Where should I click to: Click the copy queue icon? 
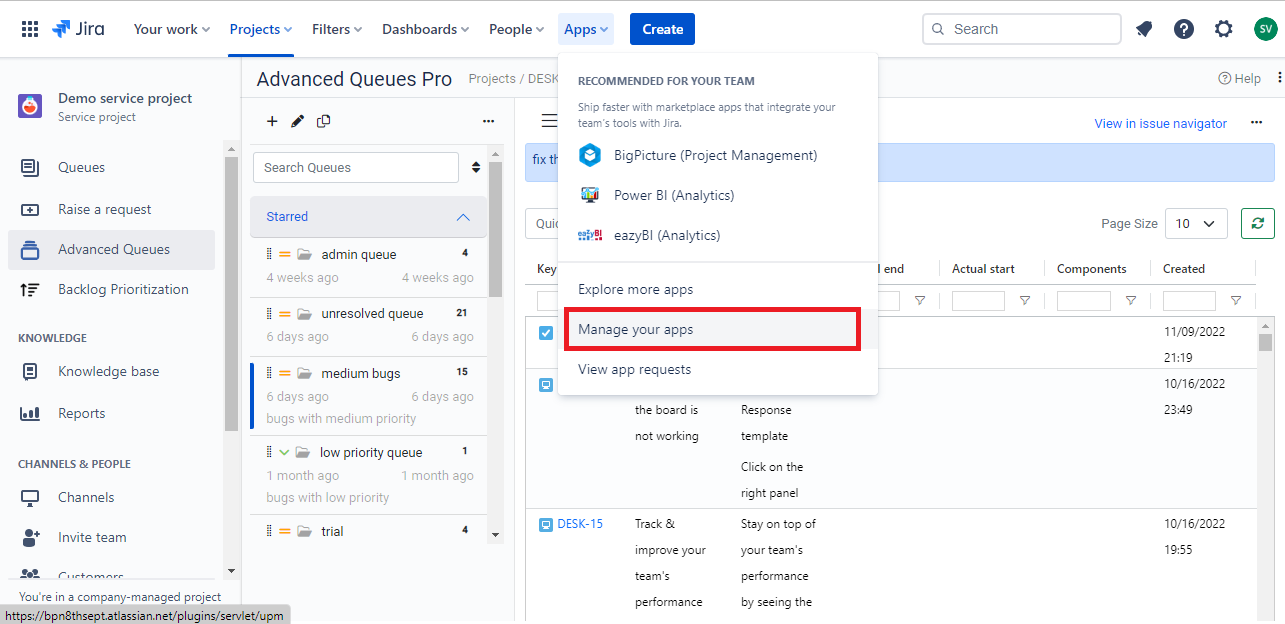(x=323, y=121)
